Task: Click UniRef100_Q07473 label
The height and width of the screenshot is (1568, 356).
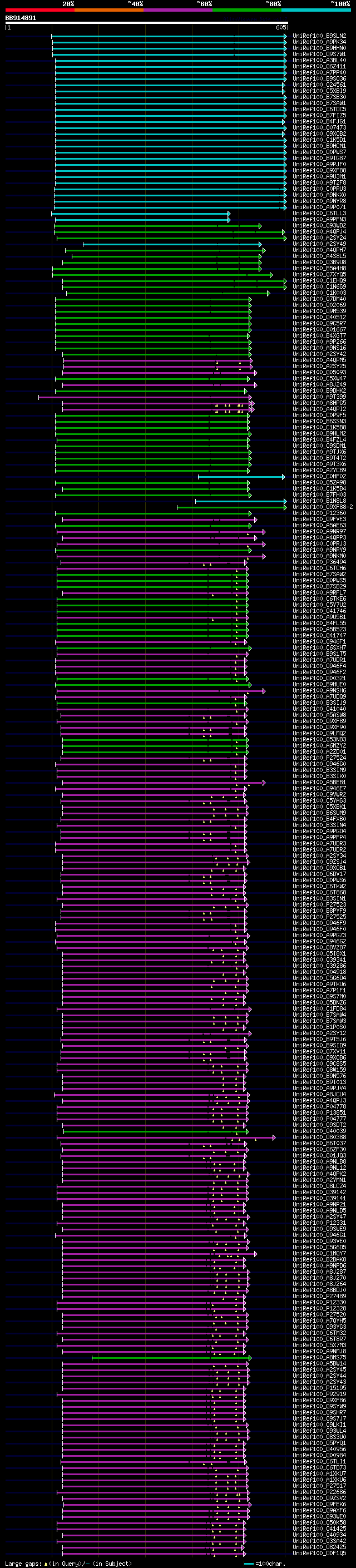Action: 319,128
